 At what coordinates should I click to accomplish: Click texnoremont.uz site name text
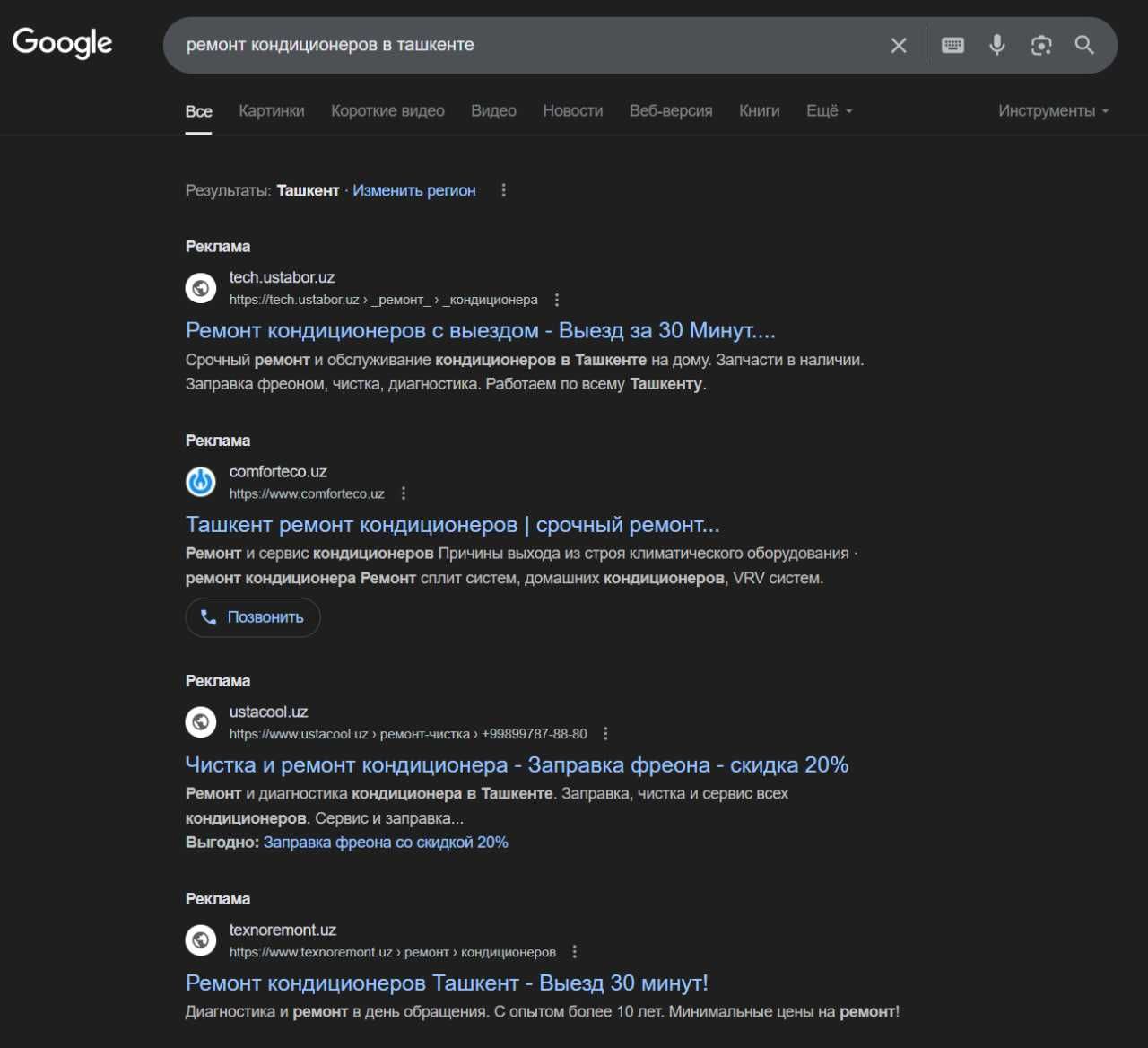pyautogui.click(x=283, y=930)
